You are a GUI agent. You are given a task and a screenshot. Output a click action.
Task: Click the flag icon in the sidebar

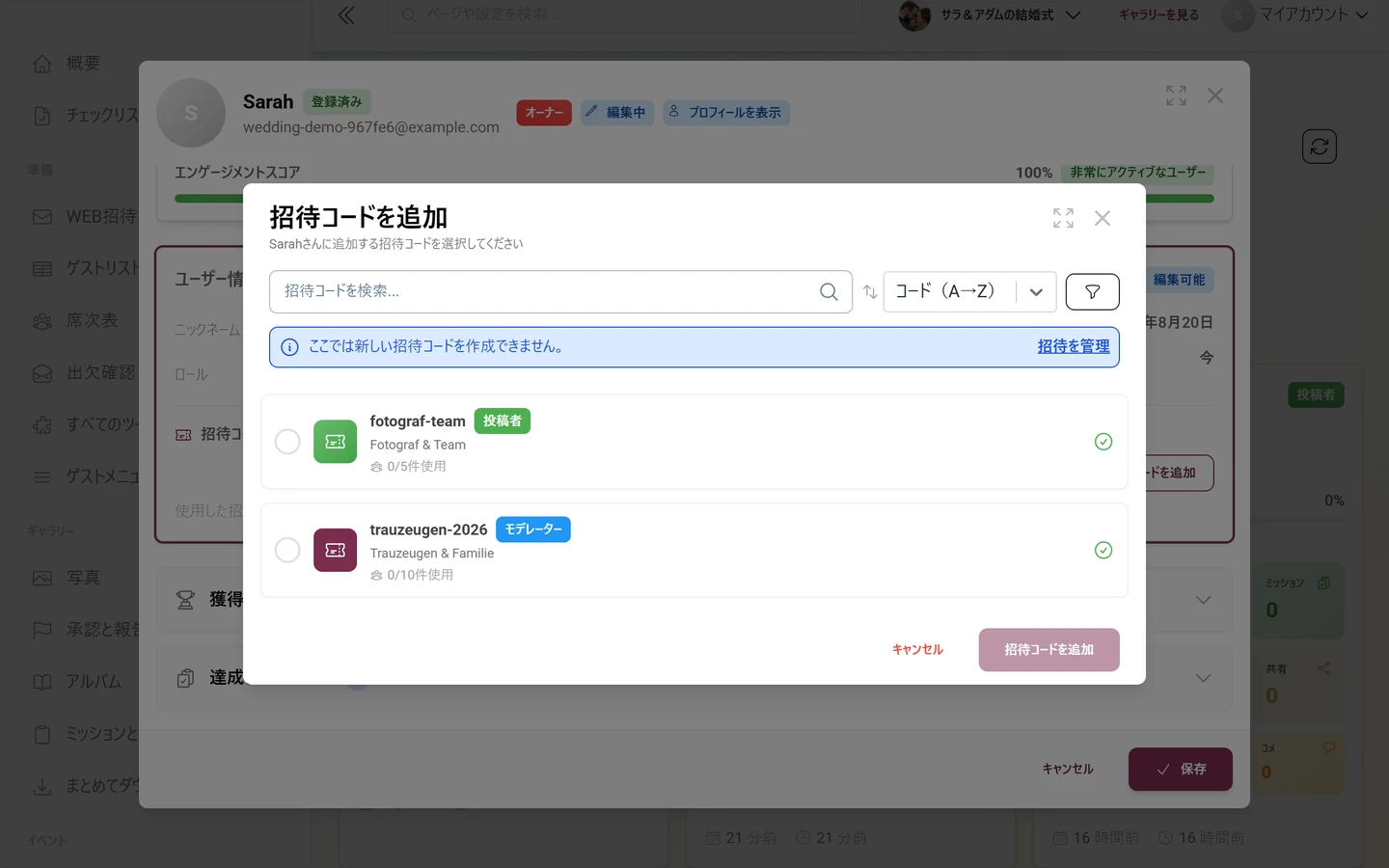click(42, 630)
